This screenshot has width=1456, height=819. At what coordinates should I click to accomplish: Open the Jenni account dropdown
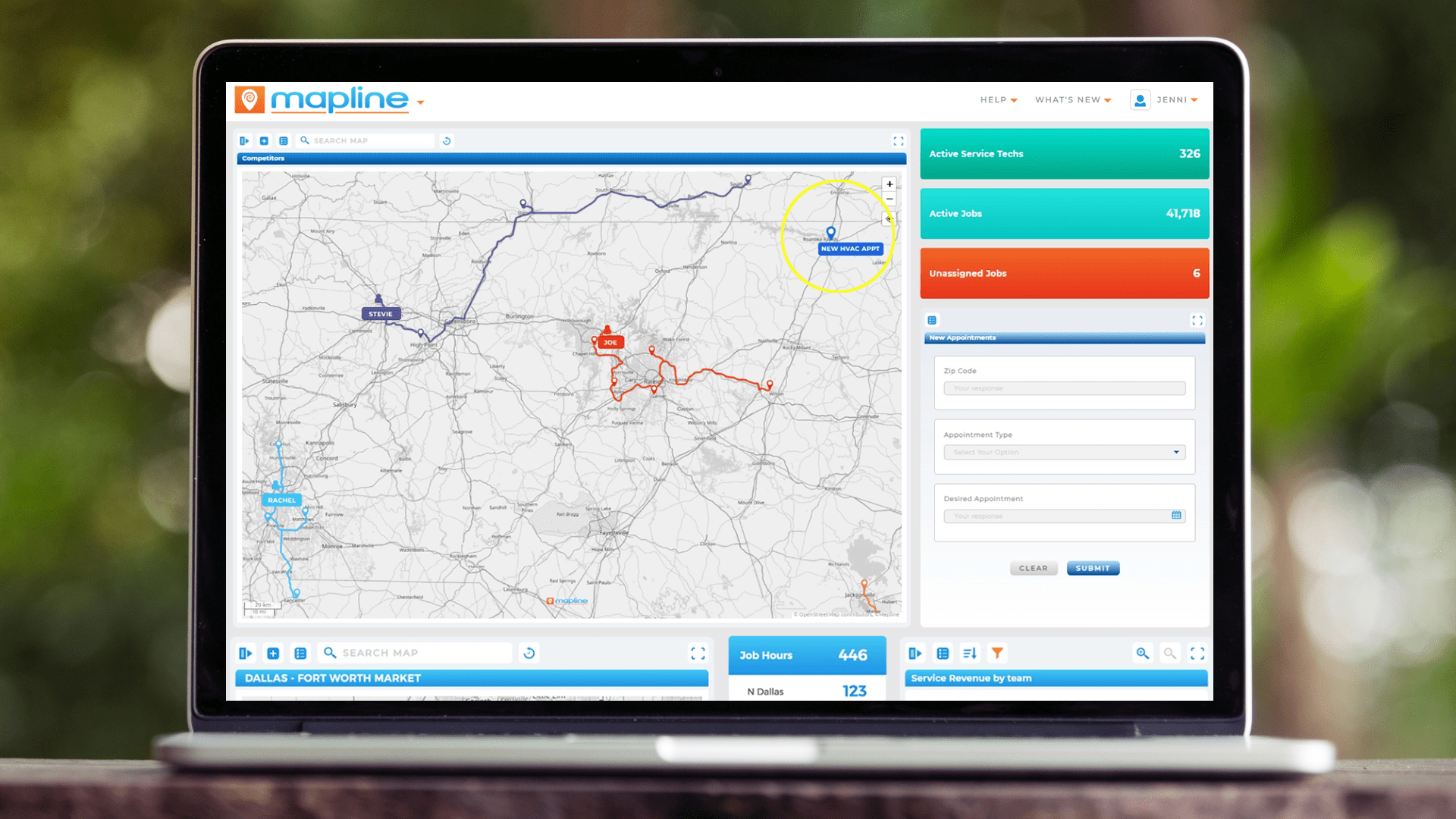click(1177, 99)
